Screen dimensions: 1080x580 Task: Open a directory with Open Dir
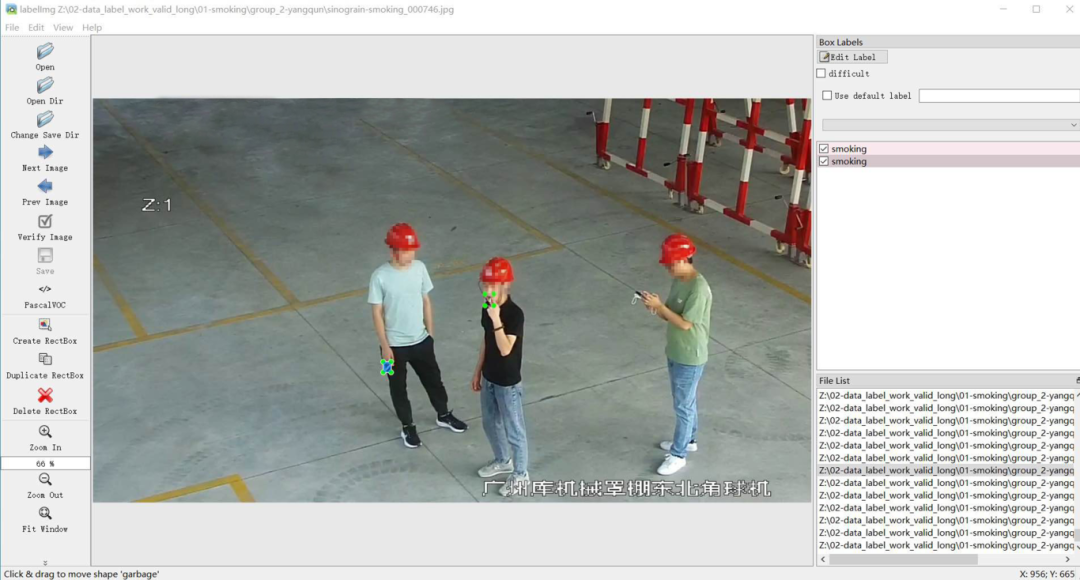point(45,86)
